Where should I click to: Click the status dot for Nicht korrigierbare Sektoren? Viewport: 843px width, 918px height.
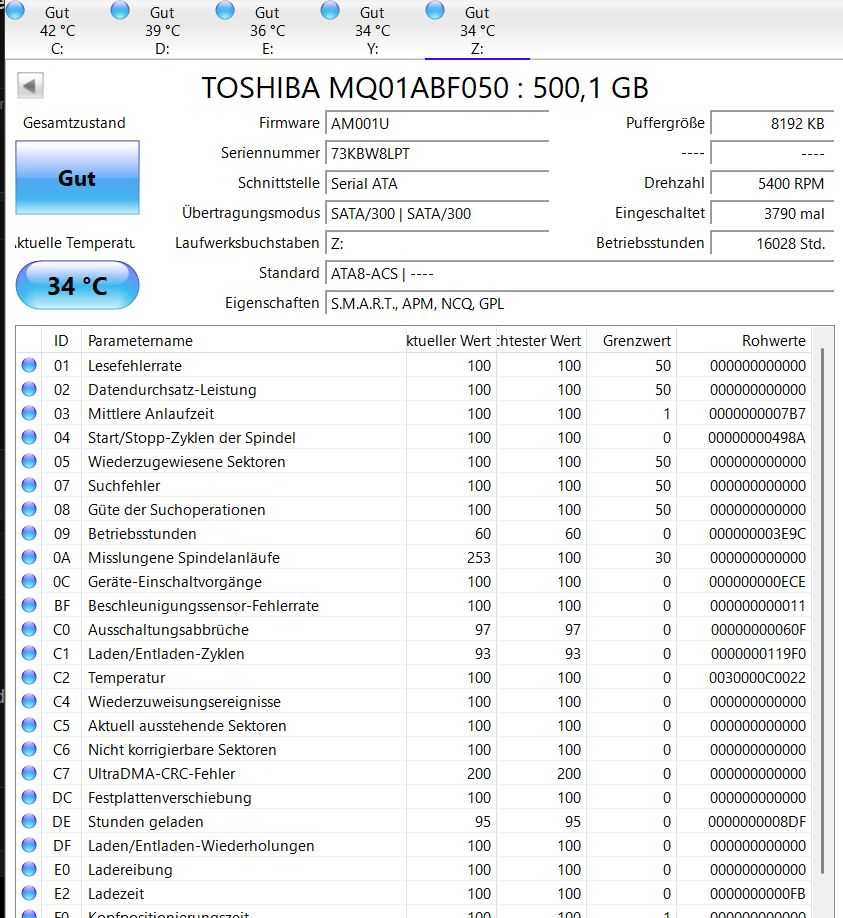point(29,749)
